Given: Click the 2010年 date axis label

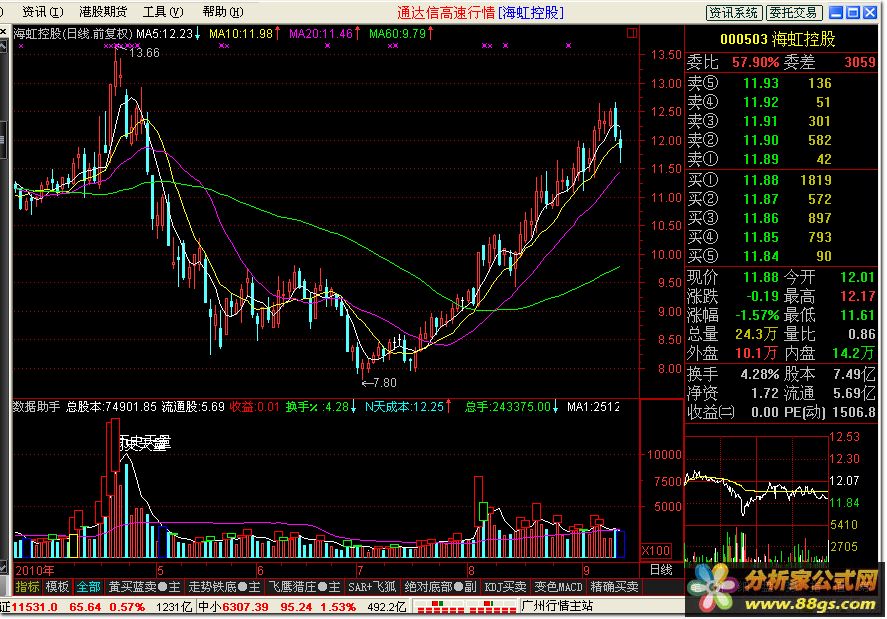Looking at the screenshot, I should click(34, 570).
